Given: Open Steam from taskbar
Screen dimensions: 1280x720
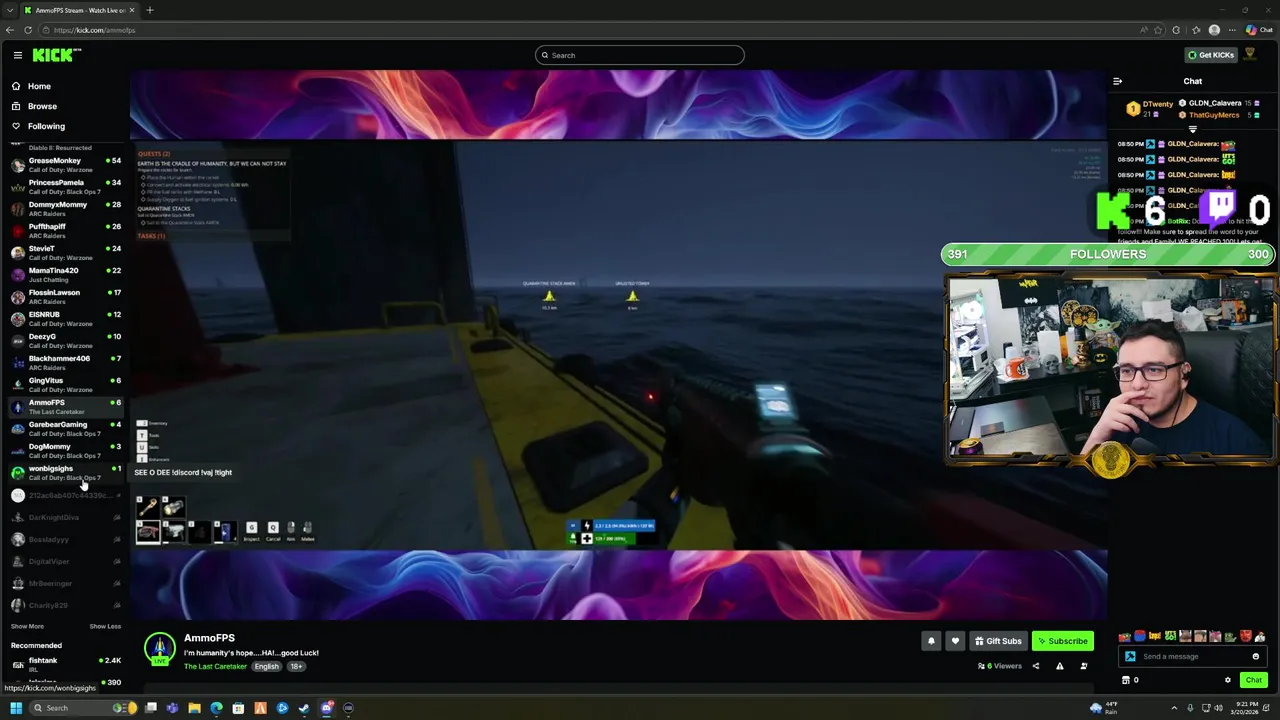Looking at the screenshot, I should tap(304, 708).
